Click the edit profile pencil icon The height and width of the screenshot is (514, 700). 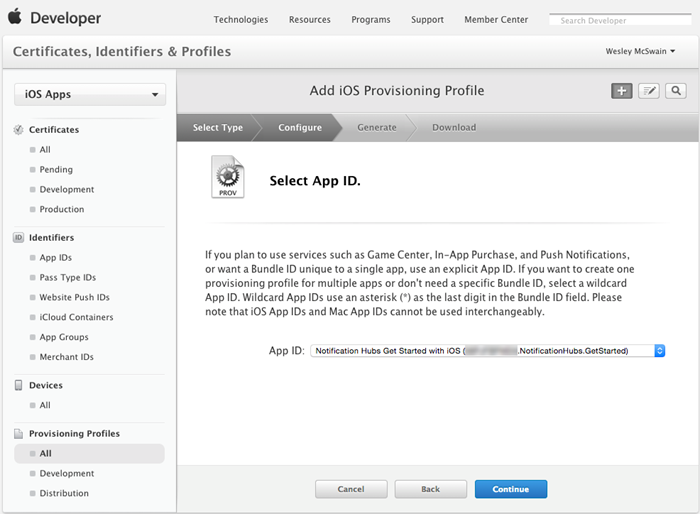(x=649, y=91)
